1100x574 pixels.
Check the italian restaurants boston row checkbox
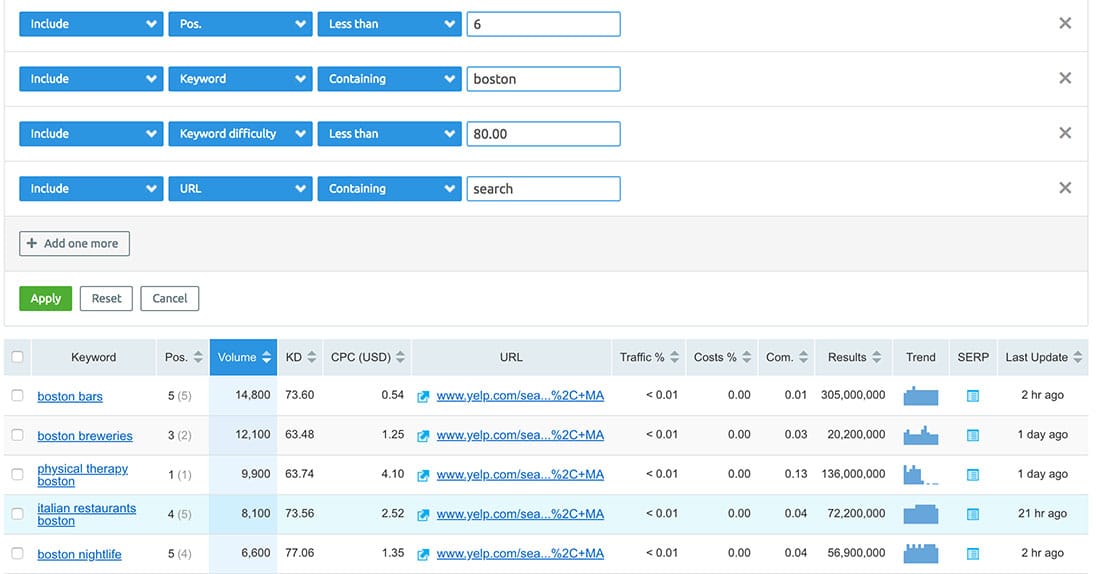pyautogui.click(x=17, y=513)
